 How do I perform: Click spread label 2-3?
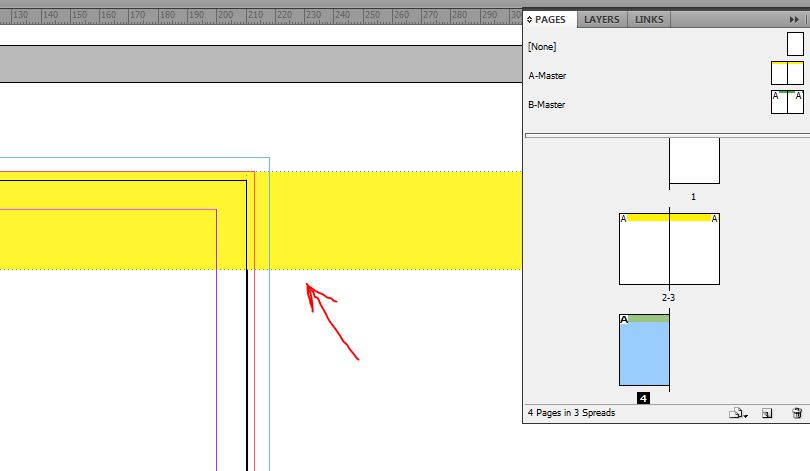(x=668, y=298)
